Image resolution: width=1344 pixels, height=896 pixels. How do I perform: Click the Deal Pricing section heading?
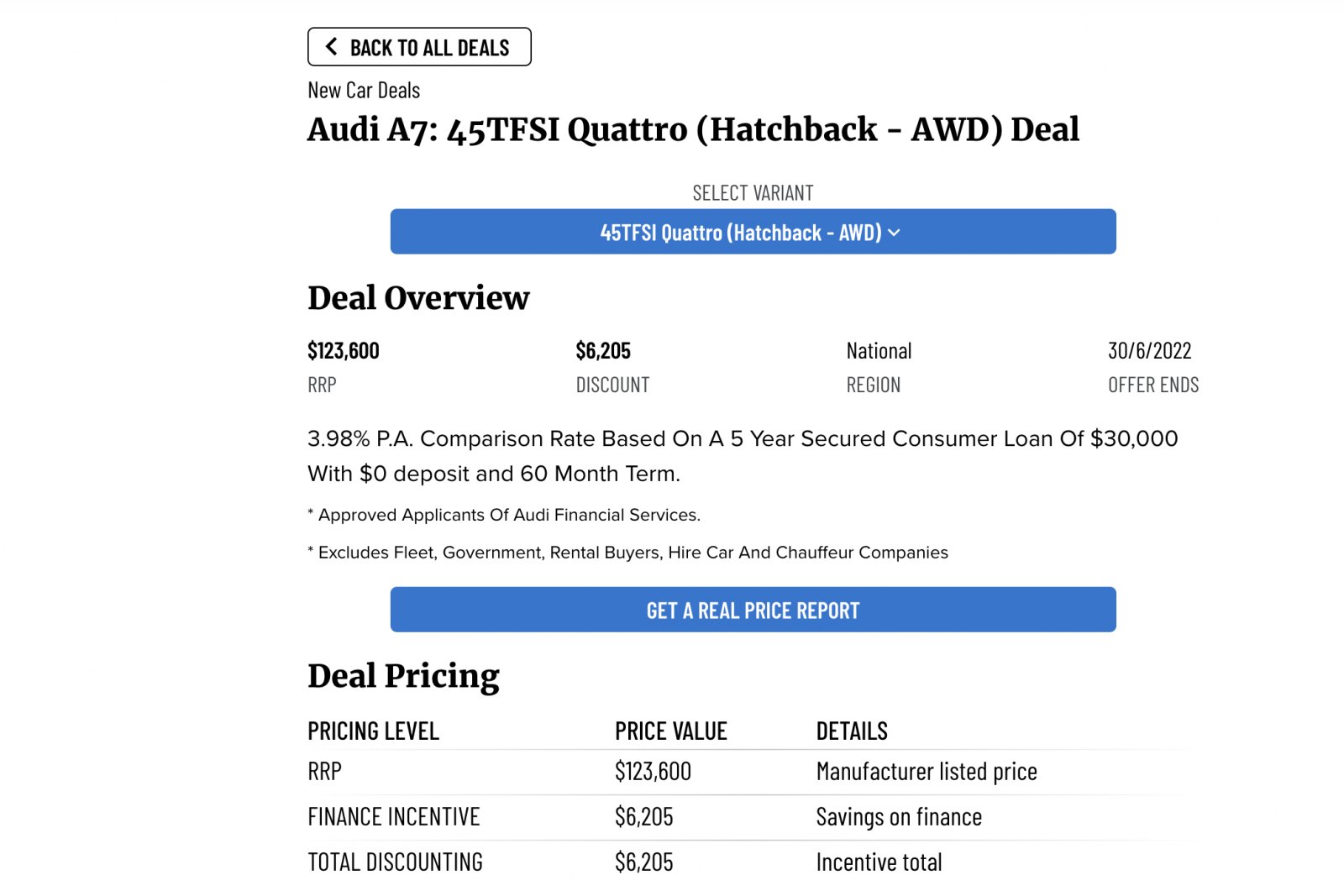(404, 676)
